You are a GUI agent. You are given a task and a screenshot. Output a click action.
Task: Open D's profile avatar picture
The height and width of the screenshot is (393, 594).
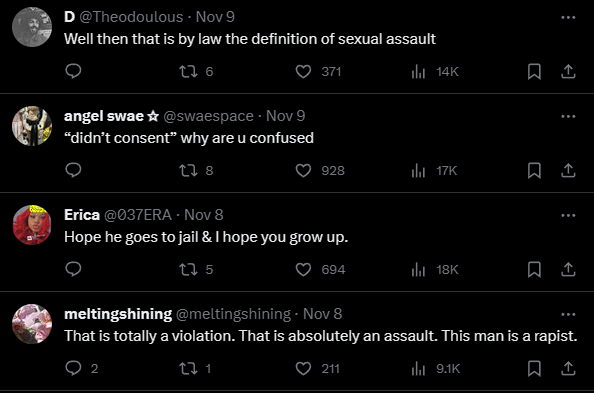point(32,27)
